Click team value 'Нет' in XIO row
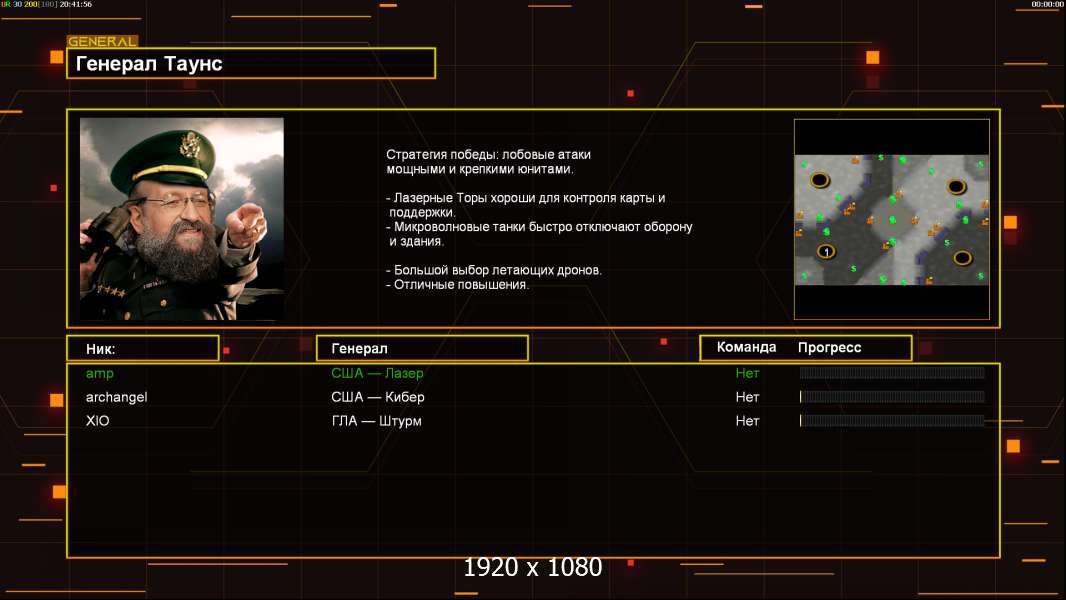Image resolution: width=1066 pixels, height=600 pixels. point(747,421)
